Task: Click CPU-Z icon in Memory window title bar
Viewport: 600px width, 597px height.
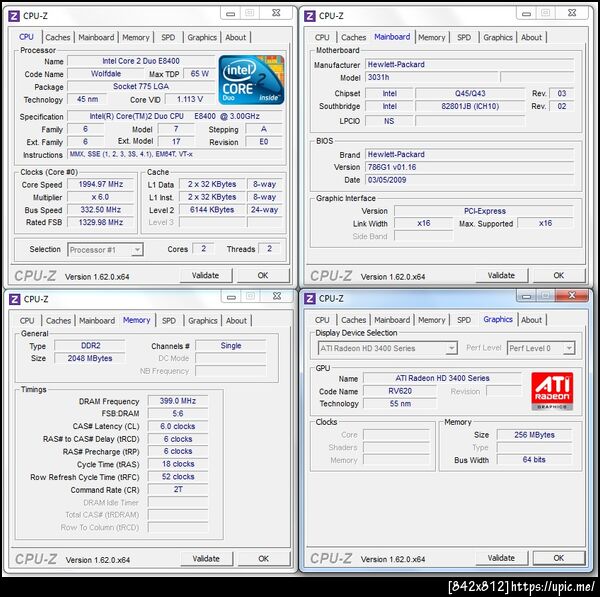Action: [15, 299]
